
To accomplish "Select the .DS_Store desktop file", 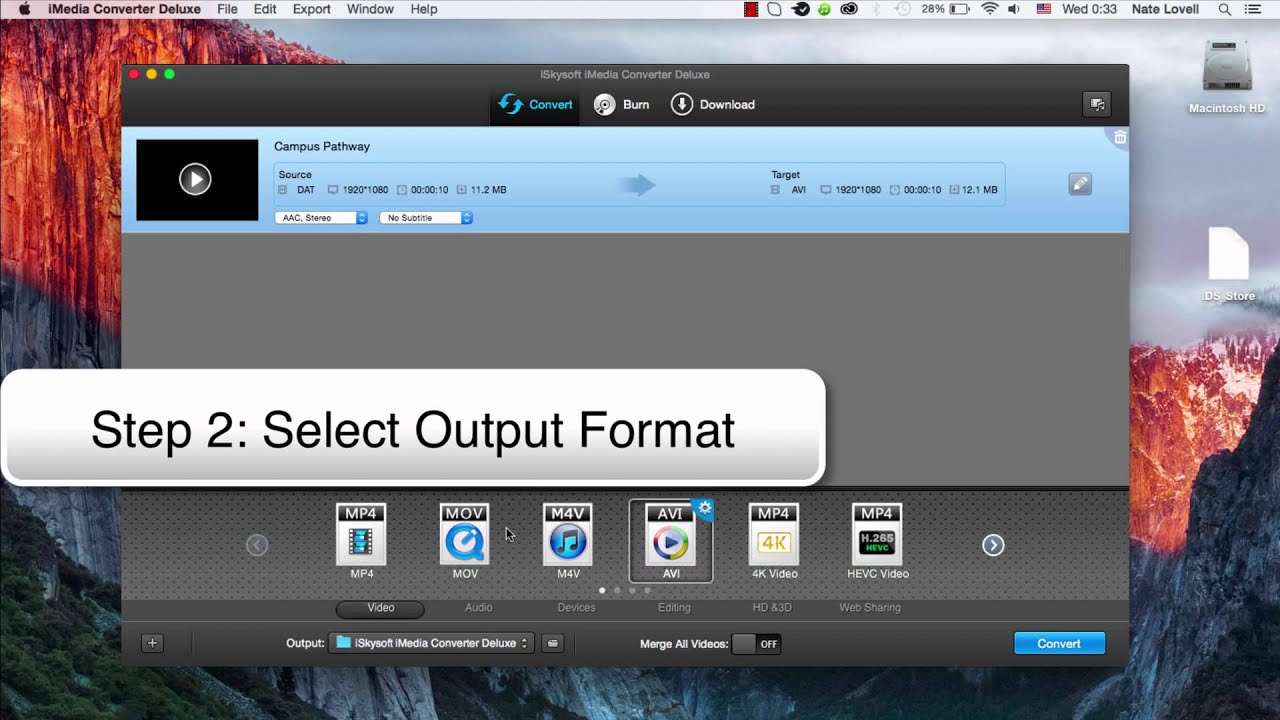I will coord(1228,265).
